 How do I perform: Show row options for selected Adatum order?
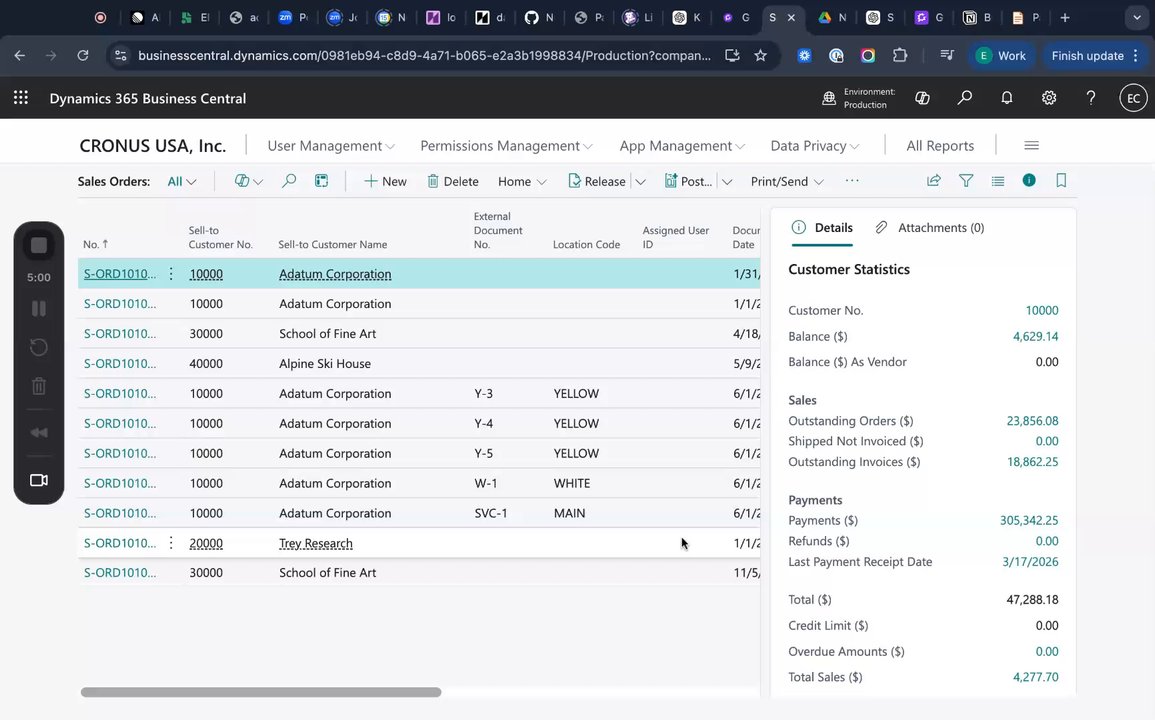[x=171, y=273]
